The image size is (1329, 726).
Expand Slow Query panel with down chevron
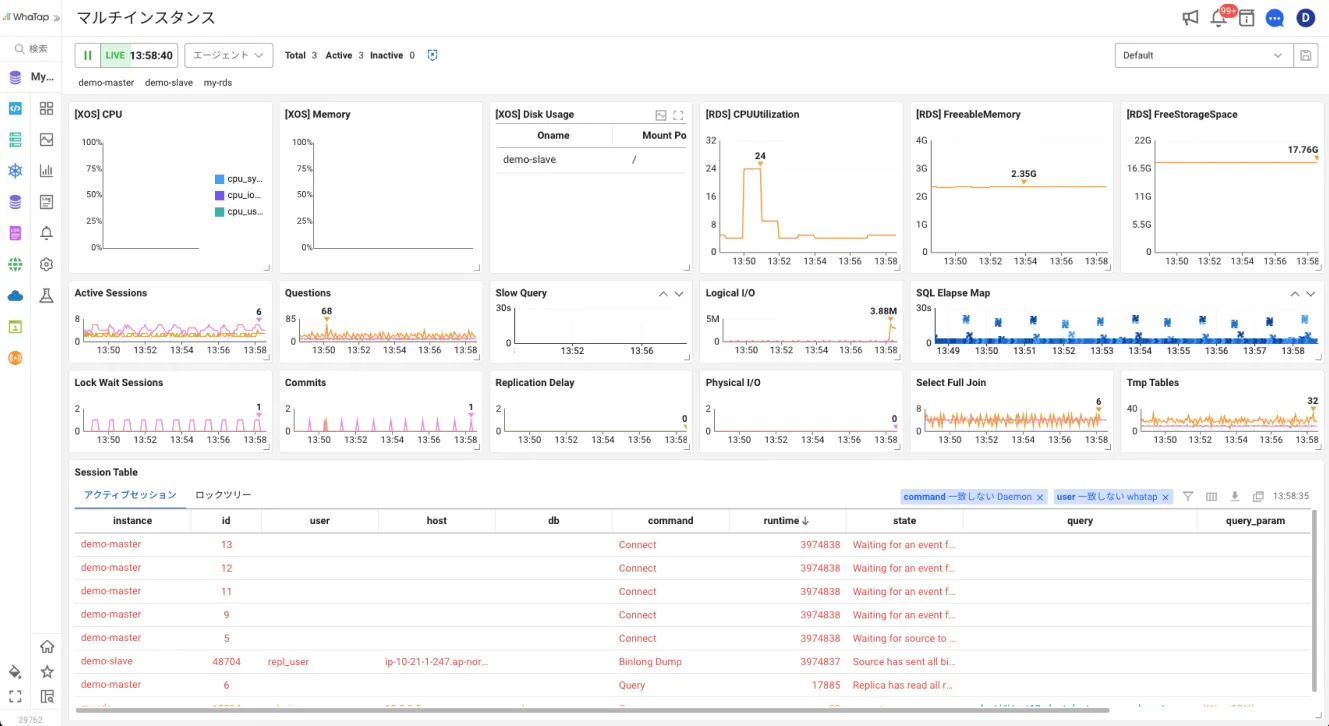pos(679,294)
